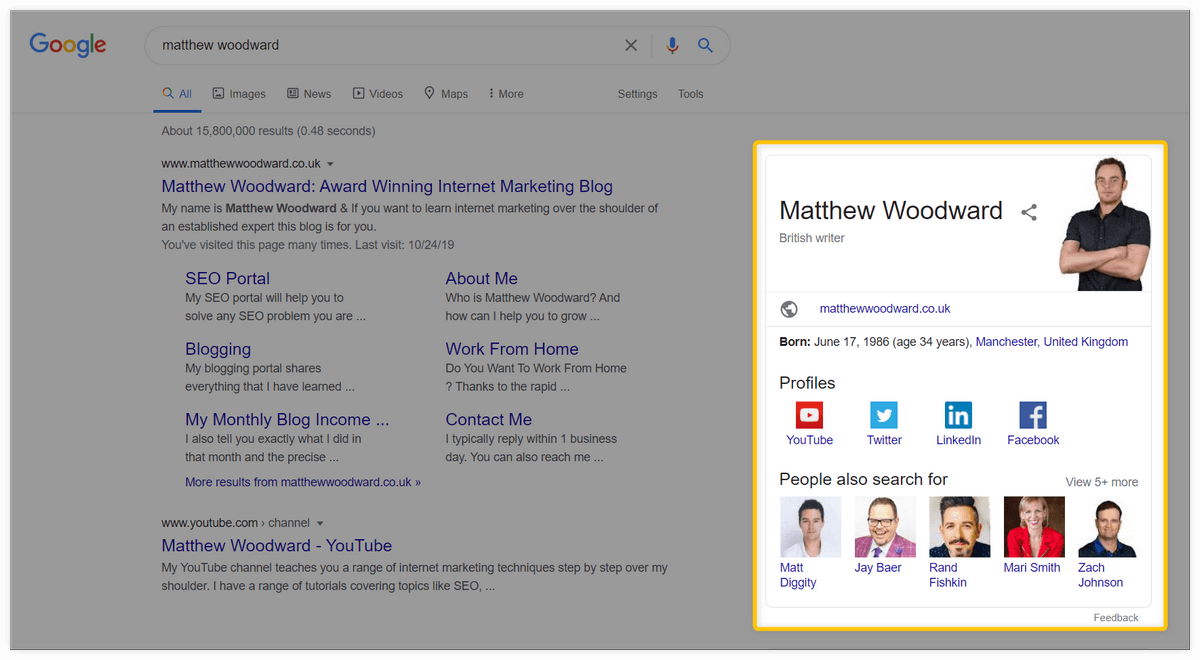Click the British writer subtitle
The height and width of the screenshot is (660, 1200).
[x=812, y=238]
